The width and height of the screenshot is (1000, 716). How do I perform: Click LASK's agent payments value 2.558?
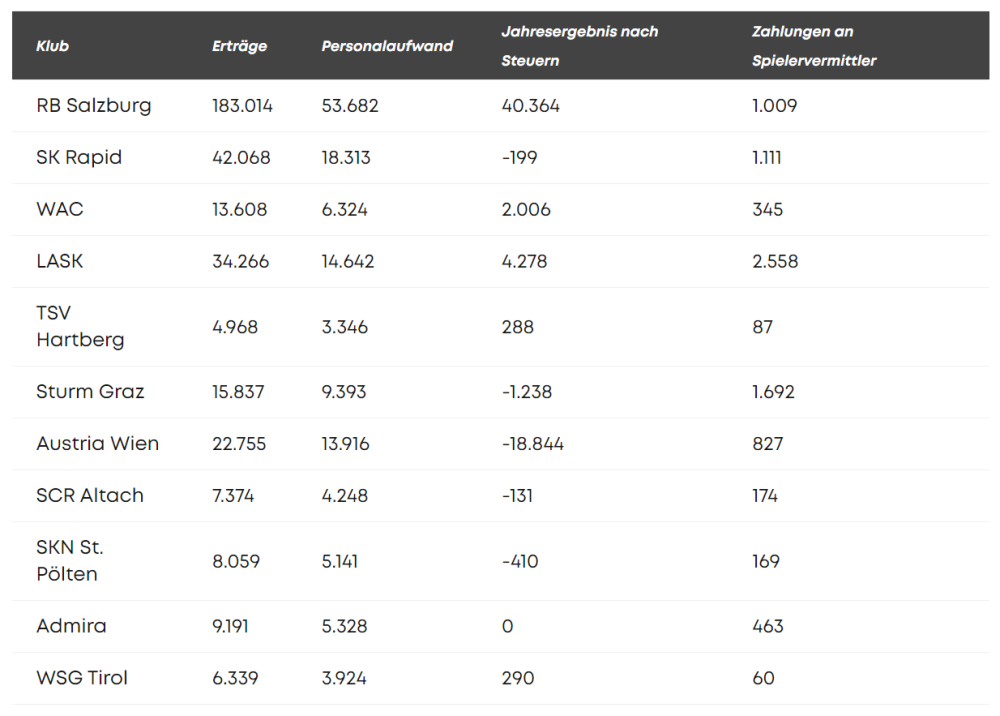click(775, 262)
